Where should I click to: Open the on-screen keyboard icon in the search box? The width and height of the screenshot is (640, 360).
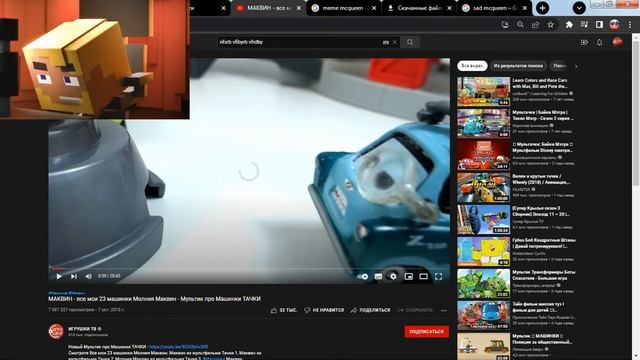point(386,42)
